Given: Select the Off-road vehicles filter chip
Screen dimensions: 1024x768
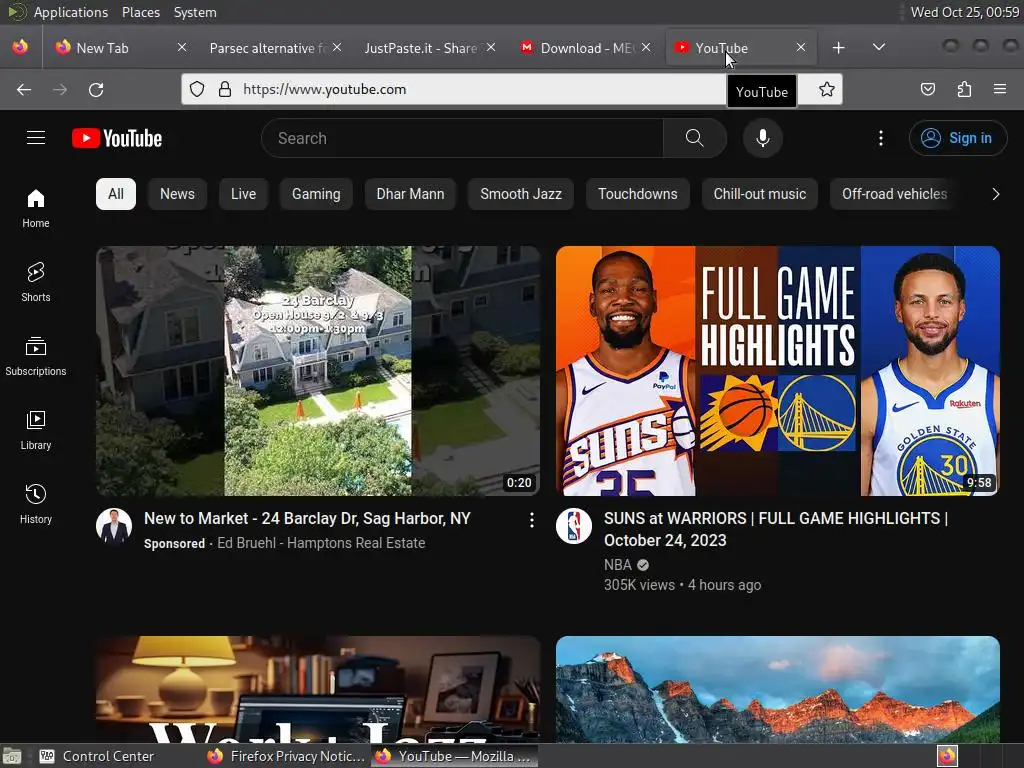Looking at the screenshot, I should point(894,194).
